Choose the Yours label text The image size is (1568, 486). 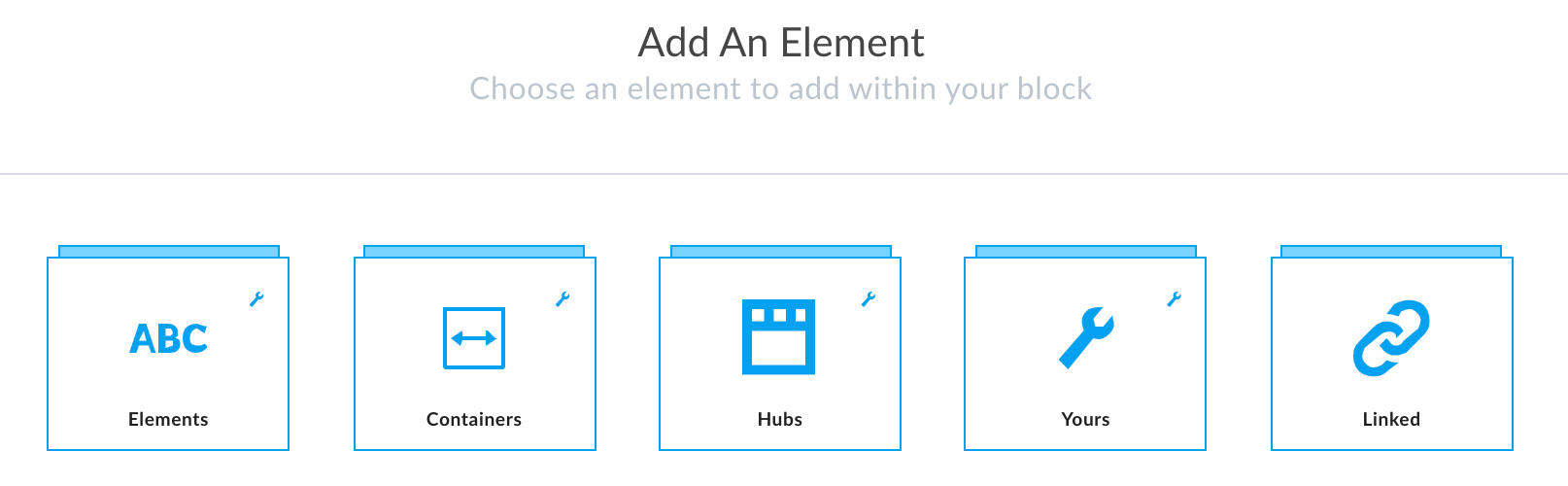tap(1085, 420)
